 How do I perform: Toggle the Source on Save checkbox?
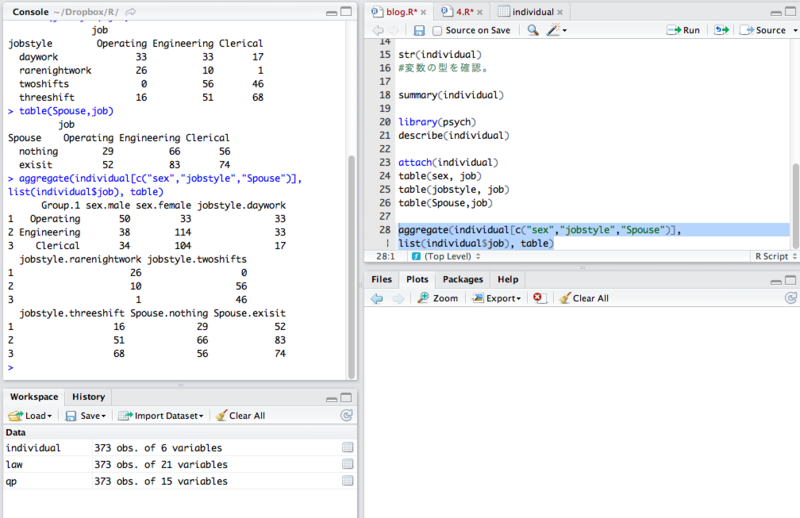437,31
